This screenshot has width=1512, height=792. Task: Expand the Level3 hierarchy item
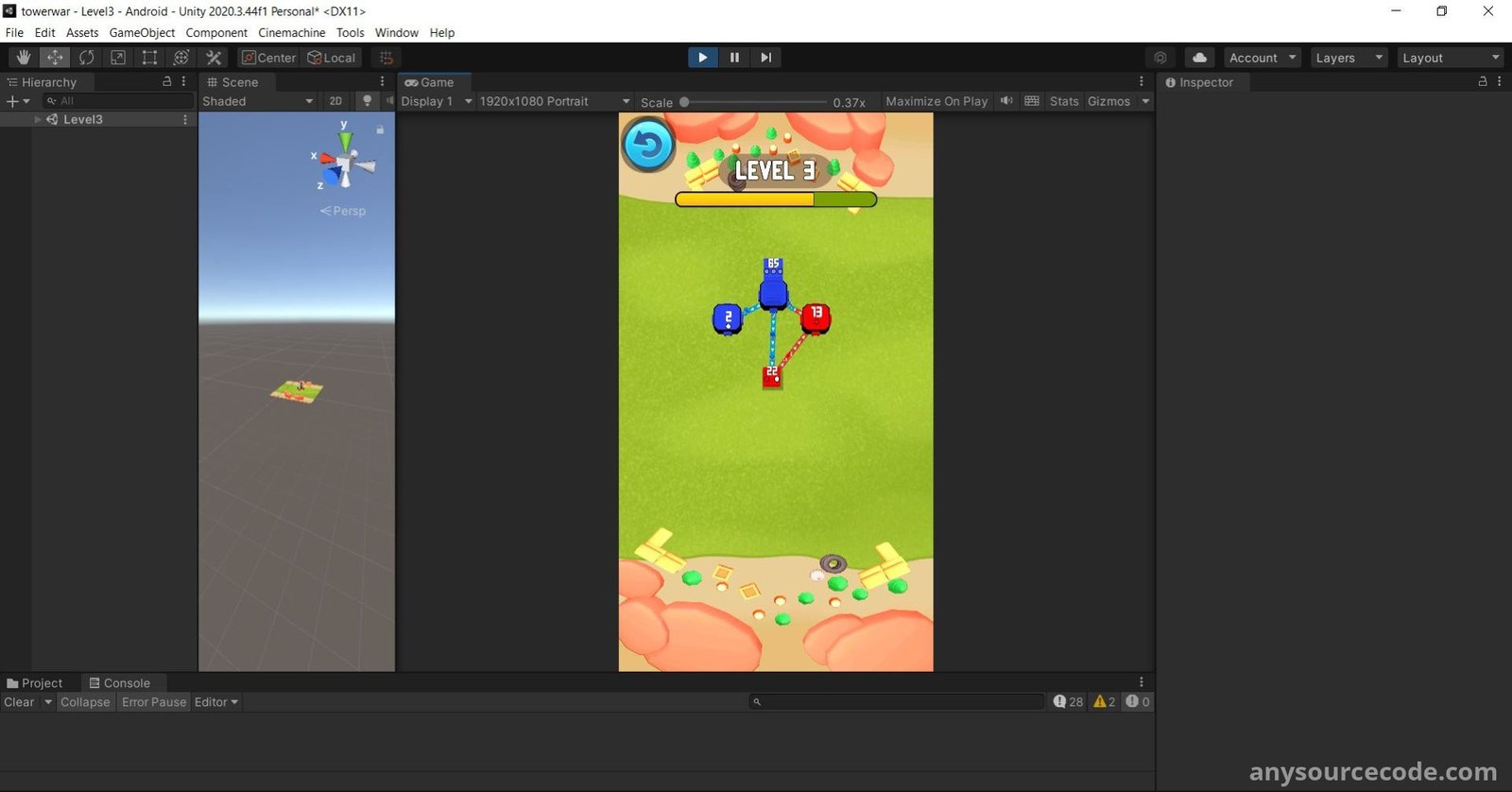pyautogui.click(x=38, y=120)
